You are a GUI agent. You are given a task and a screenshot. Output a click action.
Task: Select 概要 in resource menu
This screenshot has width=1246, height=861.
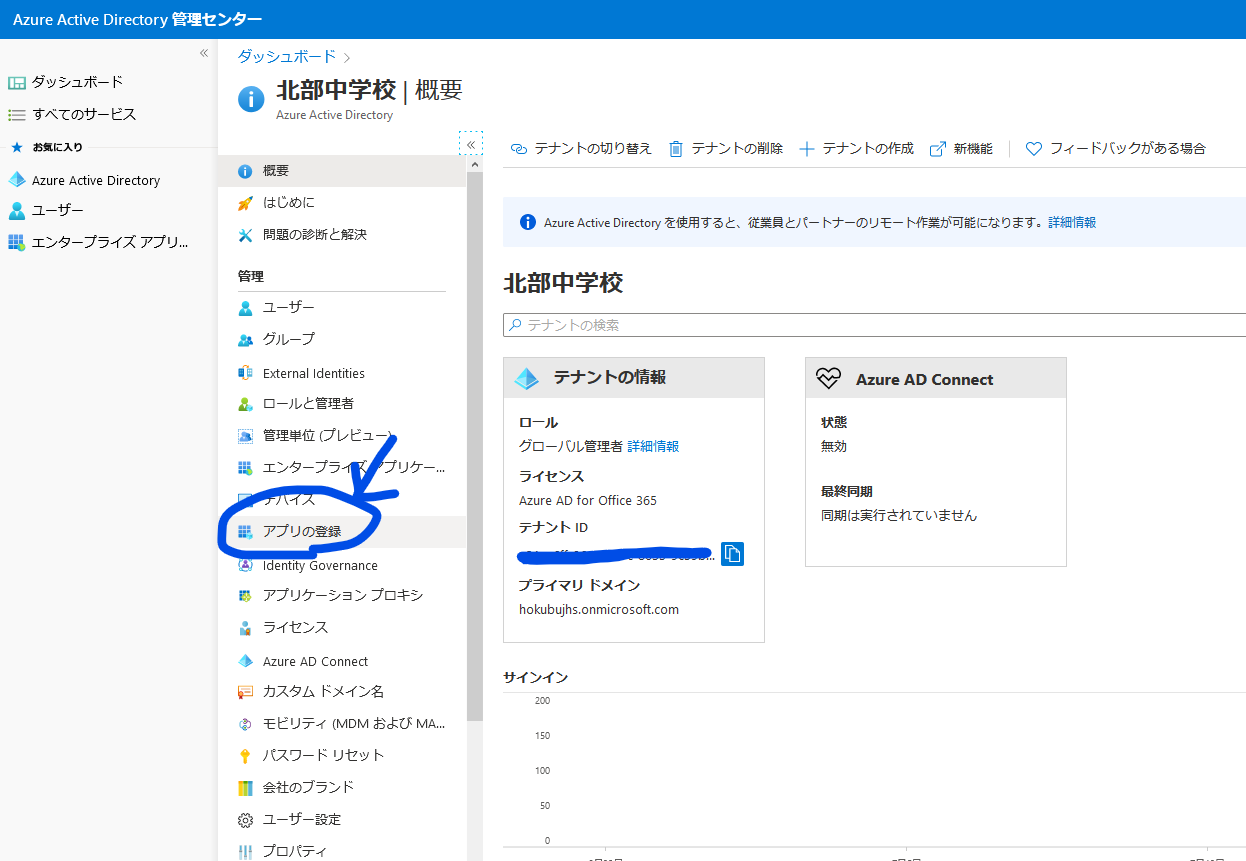(x=342, y=171)
